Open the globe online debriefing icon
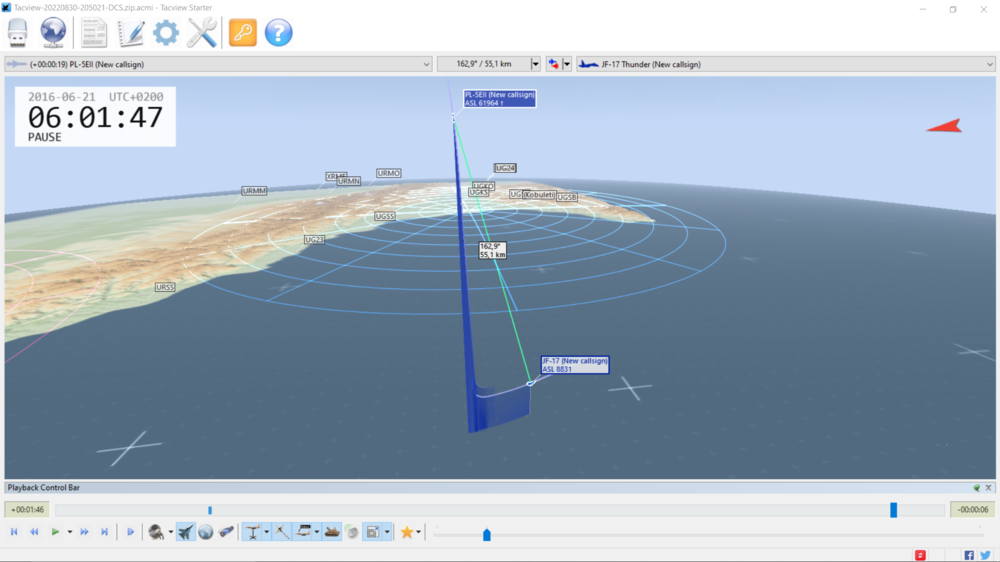The image size is (1000, 562). 53,33
